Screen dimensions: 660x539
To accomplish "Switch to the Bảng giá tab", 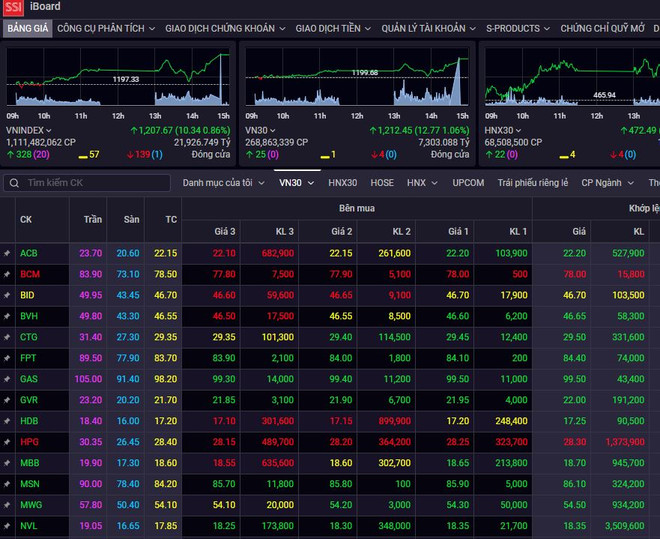I will coord(27,29).
